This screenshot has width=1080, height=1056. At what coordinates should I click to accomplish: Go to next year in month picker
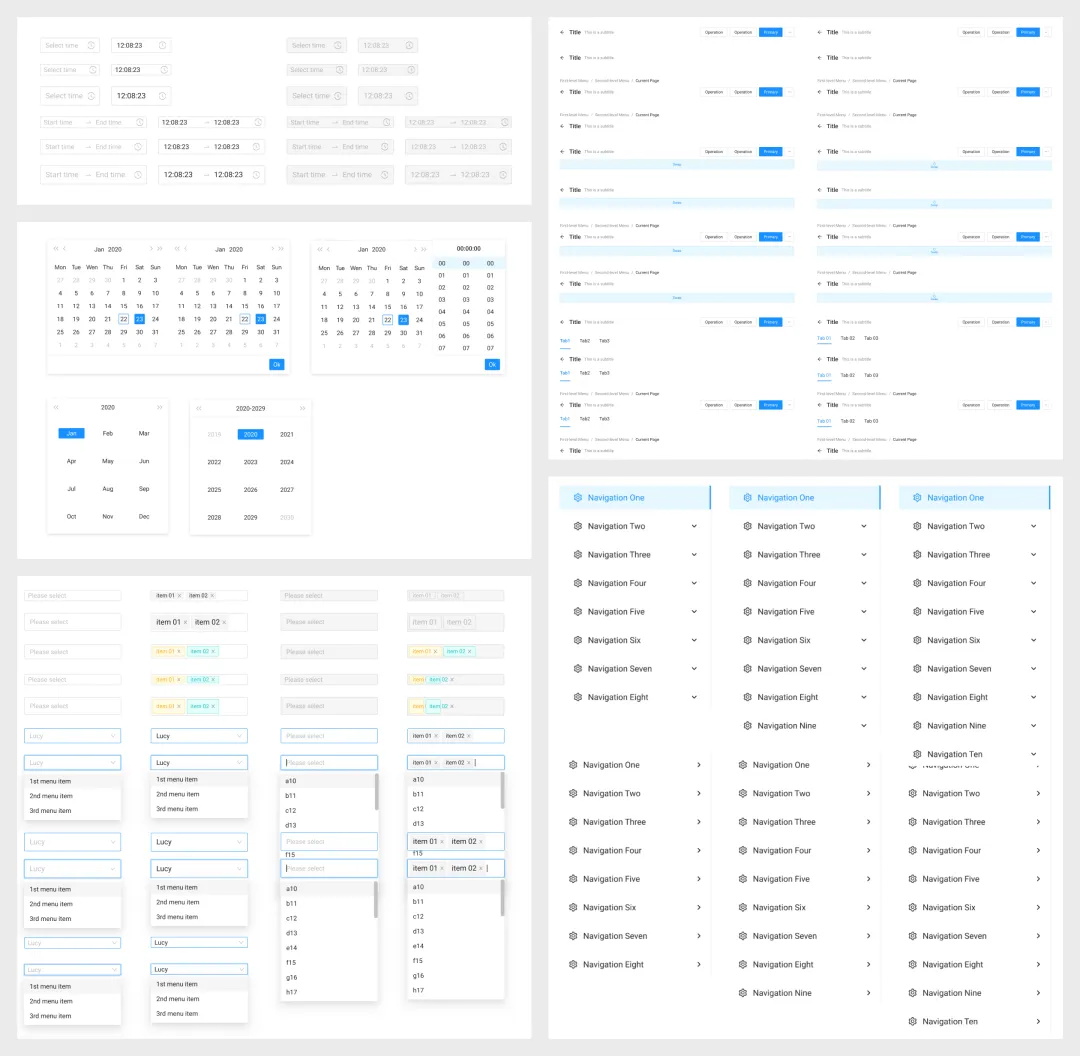pyautogui.click(x=160, y=407)
